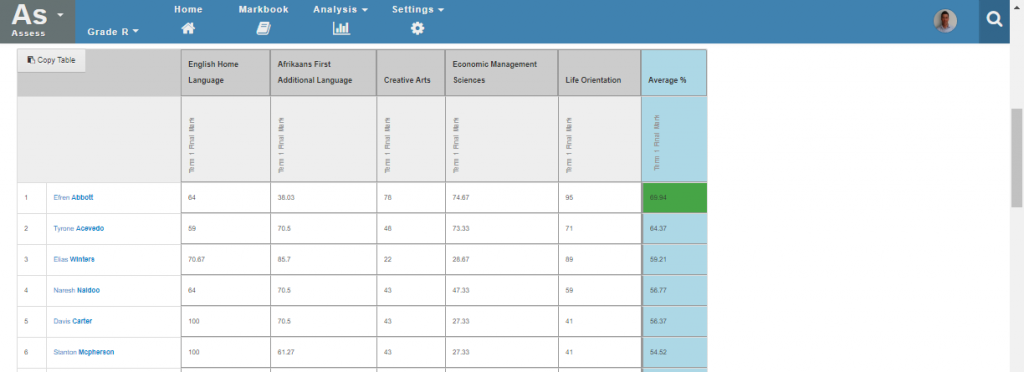The image size is (1024, 372).
Task: Click the Copy Table button
Action: click(51, 60)
